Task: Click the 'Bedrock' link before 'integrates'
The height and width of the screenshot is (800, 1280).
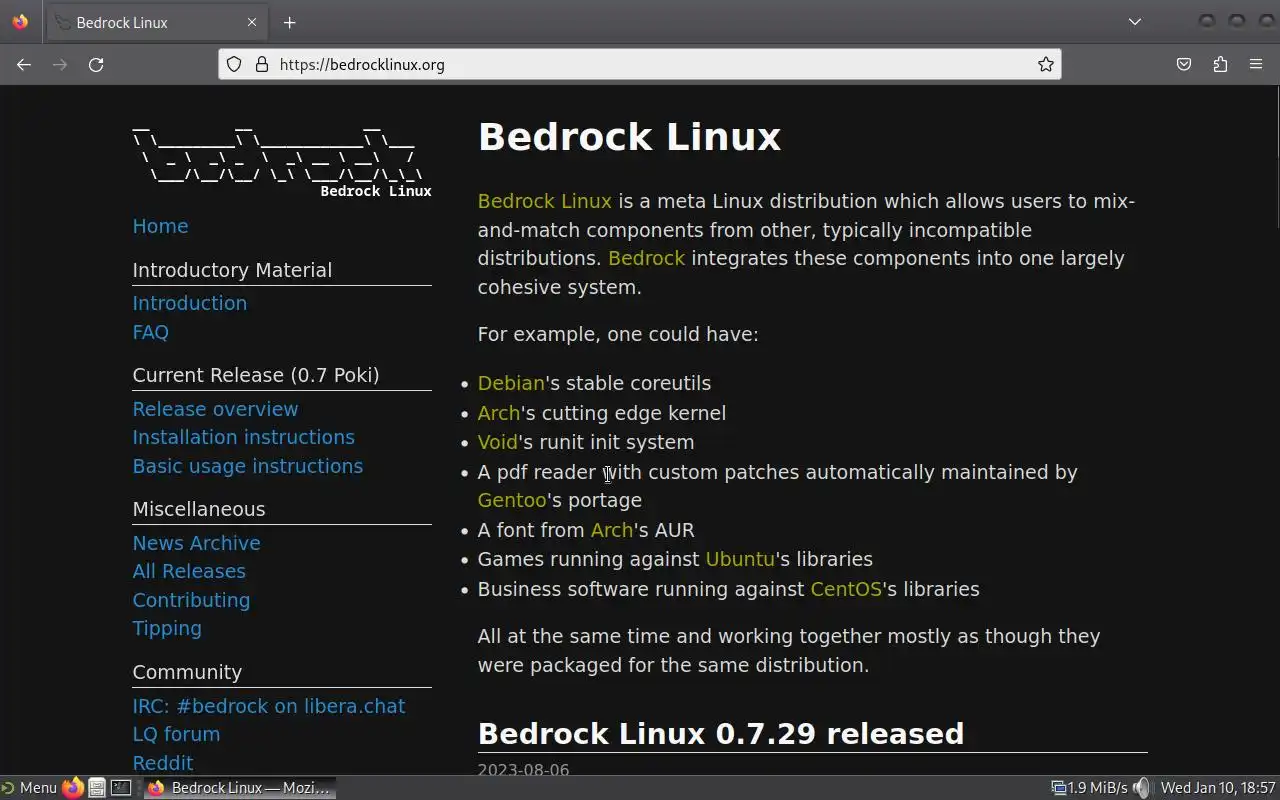Action: 647,258
